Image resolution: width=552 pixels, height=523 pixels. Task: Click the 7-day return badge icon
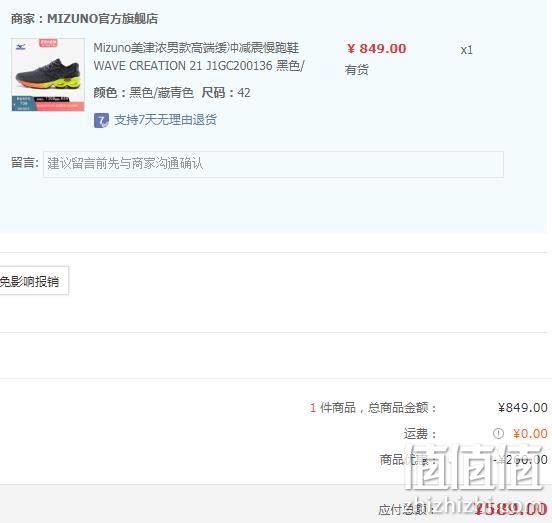[101, 120]
